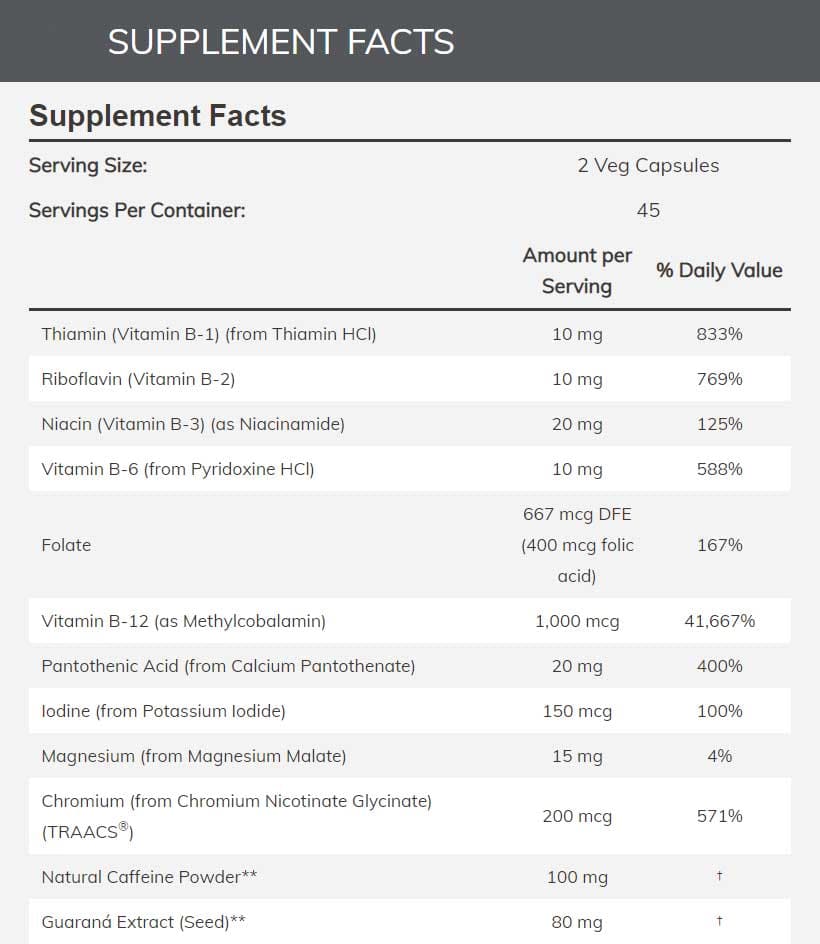
Task: Click the 667 mcg DFE folate amount
Action: (x=577, y=514)
